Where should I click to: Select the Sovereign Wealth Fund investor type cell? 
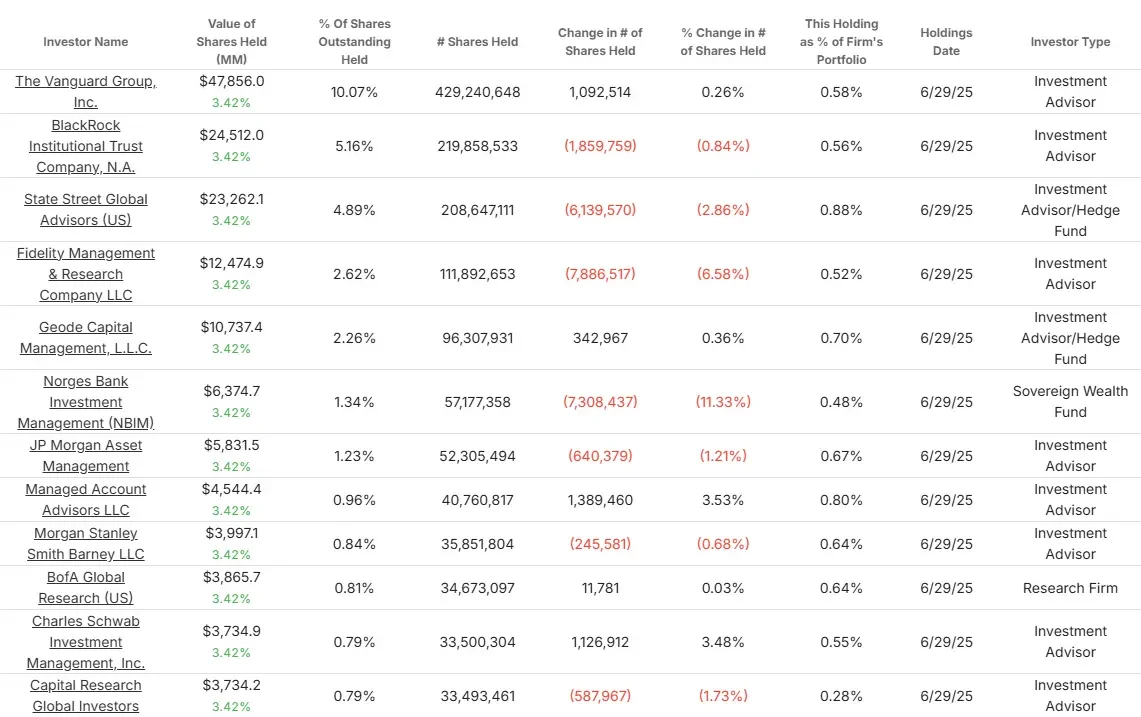[1070, 402]
